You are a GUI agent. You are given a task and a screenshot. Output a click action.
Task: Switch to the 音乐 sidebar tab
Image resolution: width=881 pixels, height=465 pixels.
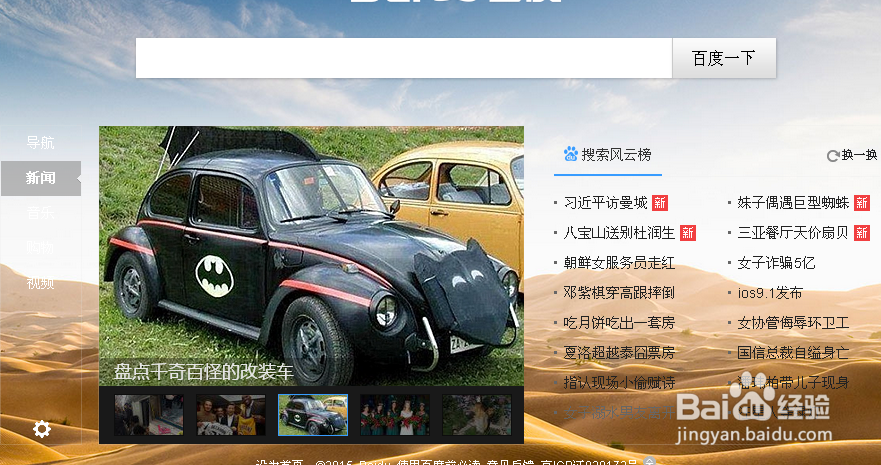click(x=40, y=213)
